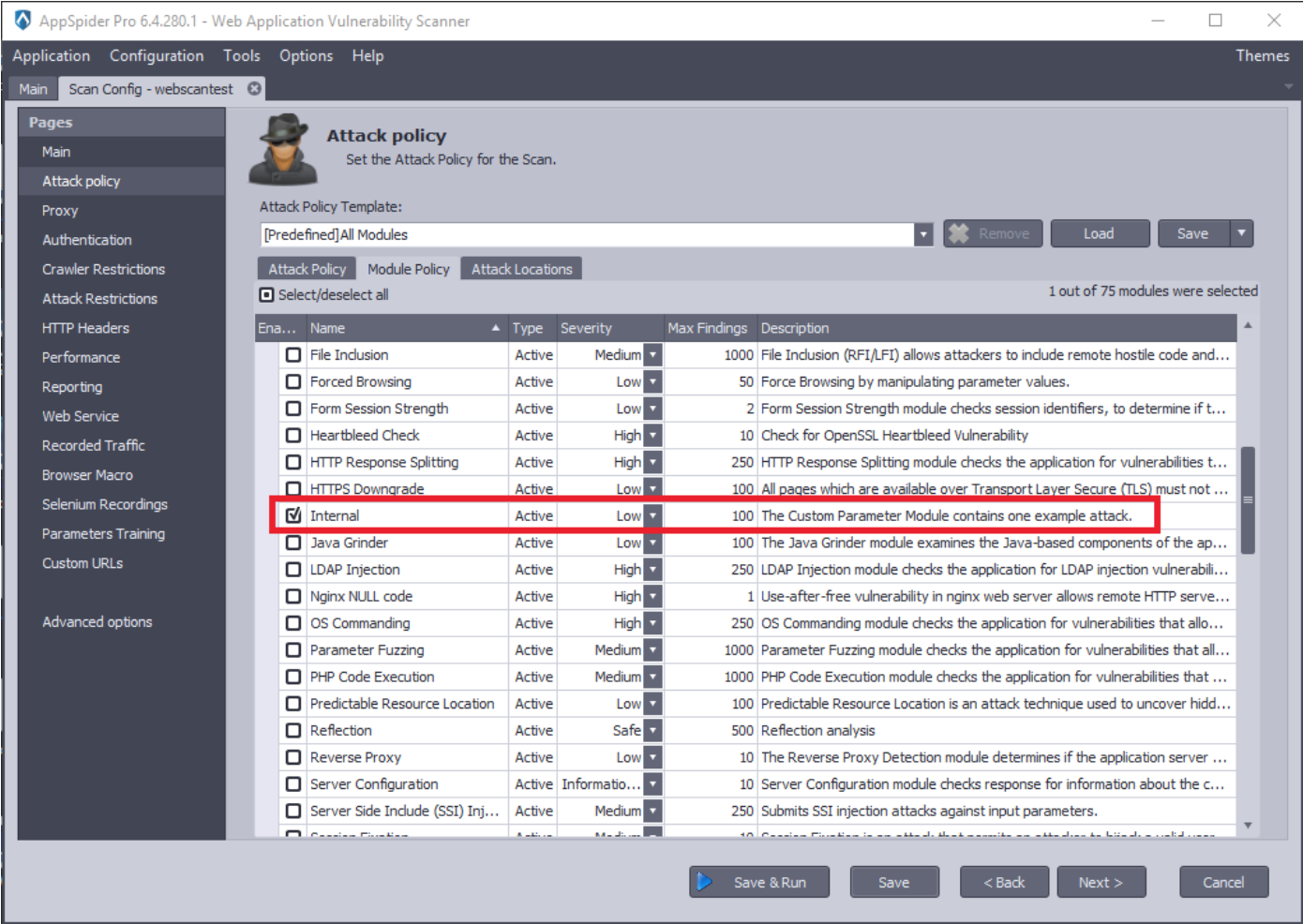Image resolution: width=1303 pixels, height=924 pixels.
Task: Sort by the Max Findings column header
Action: 711,328
